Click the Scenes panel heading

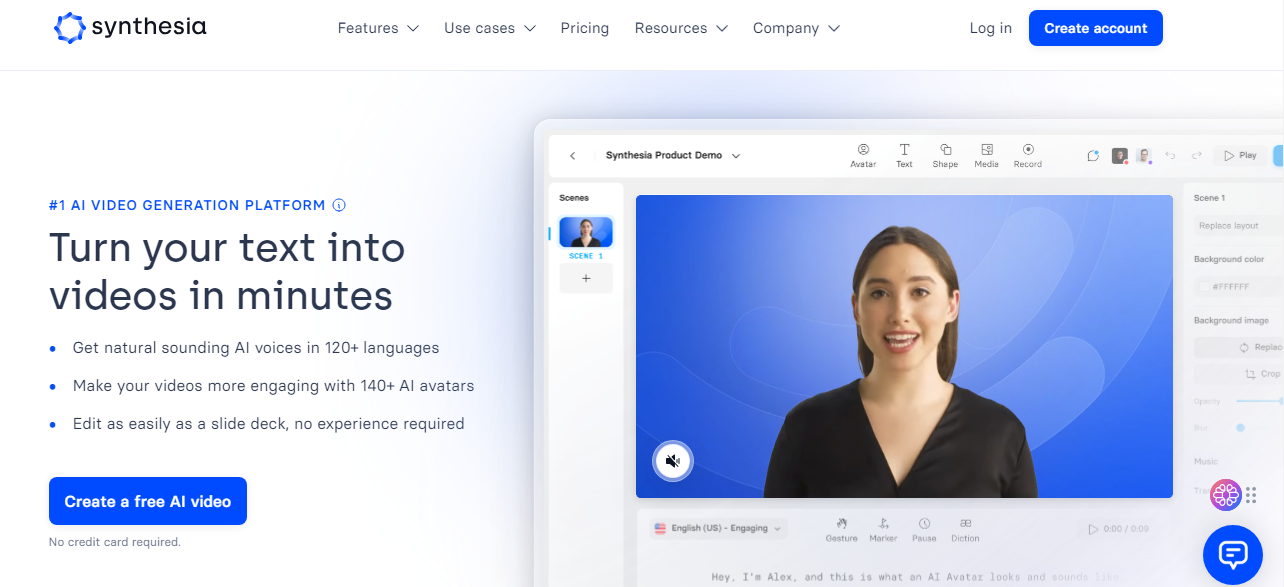(574, 198)
